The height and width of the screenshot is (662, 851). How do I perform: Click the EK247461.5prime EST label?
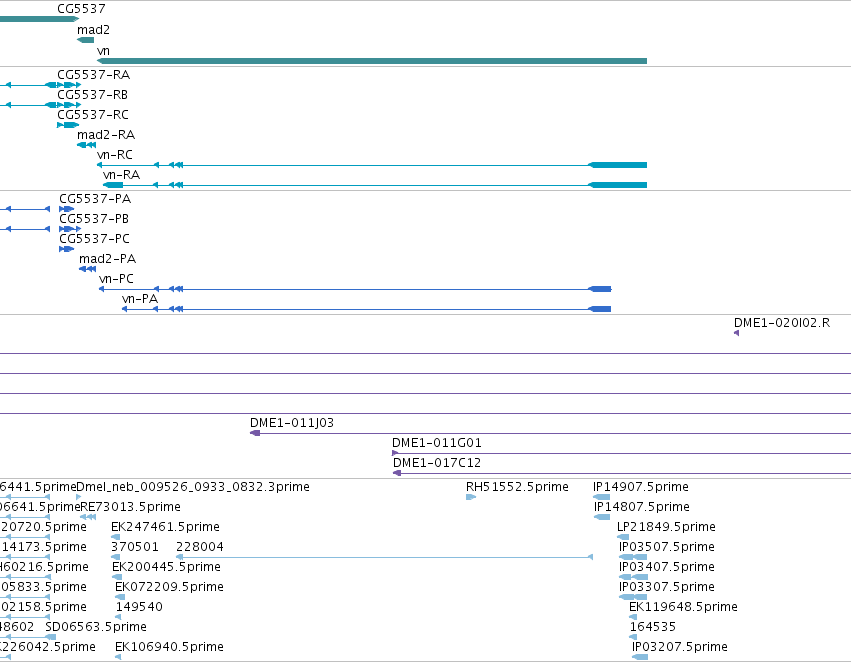(x=166, y=527)
